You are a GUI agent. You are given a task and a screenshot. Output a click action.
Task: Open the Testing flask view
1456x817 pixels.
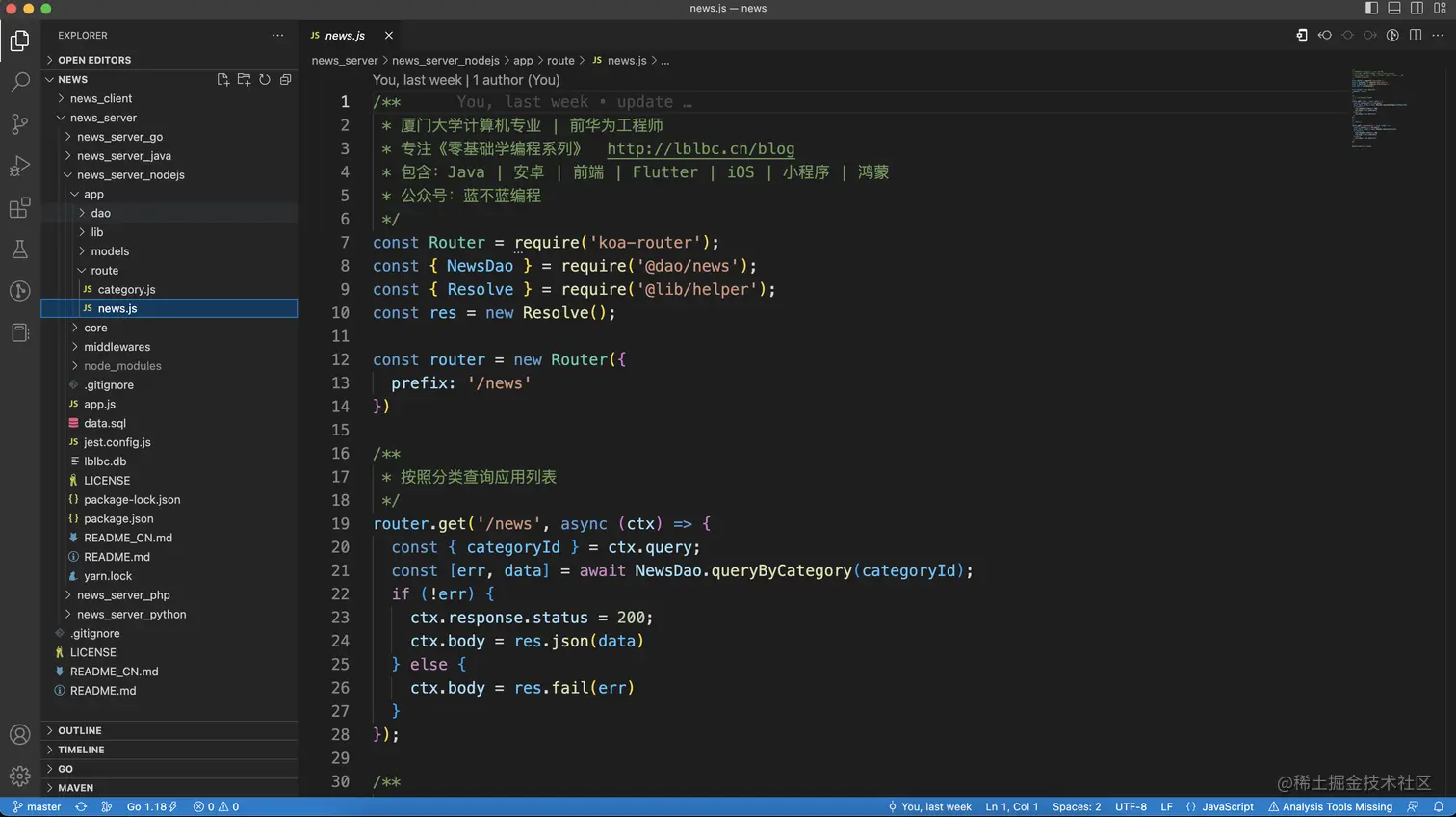click(19, 250)
